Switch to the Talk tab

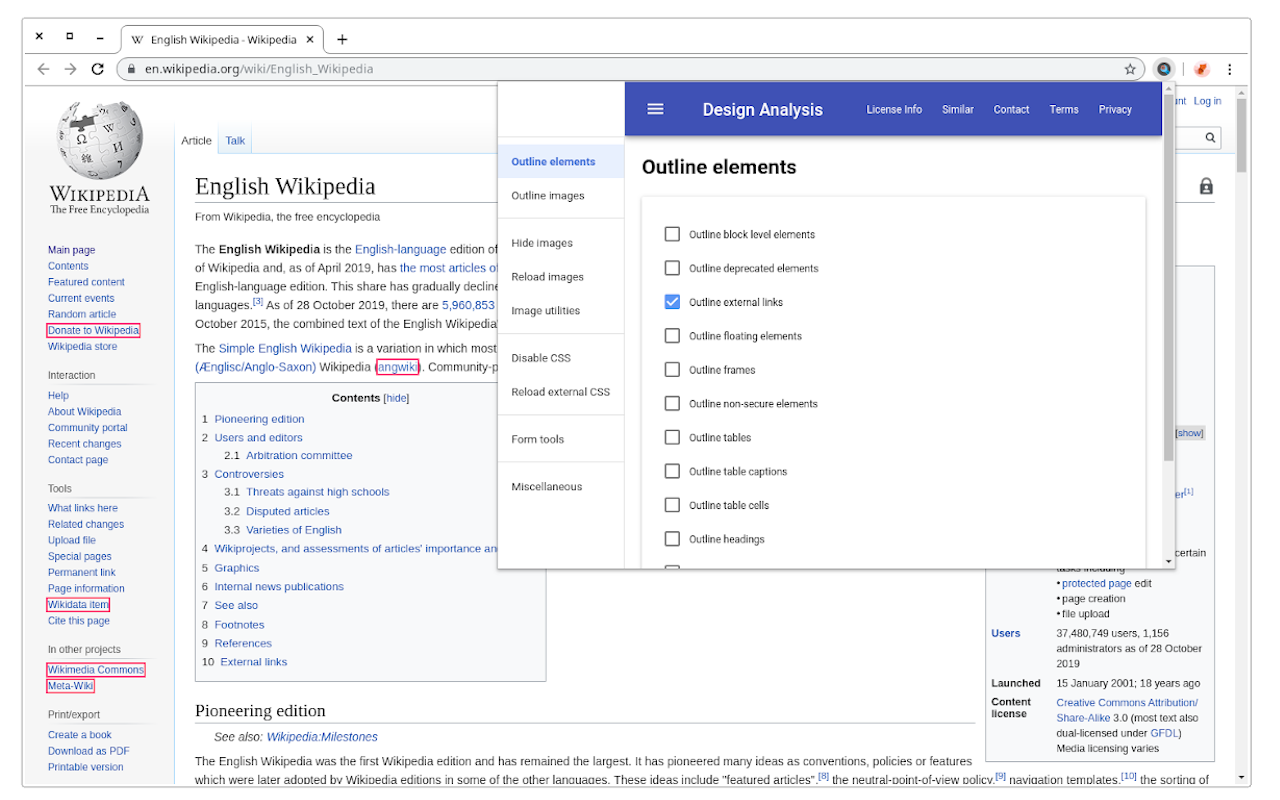pos(235,141)
